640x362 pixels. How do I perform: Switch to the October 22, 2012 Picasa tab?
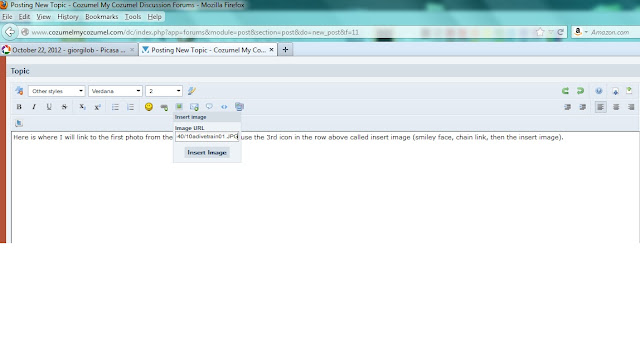click(69, 50)
